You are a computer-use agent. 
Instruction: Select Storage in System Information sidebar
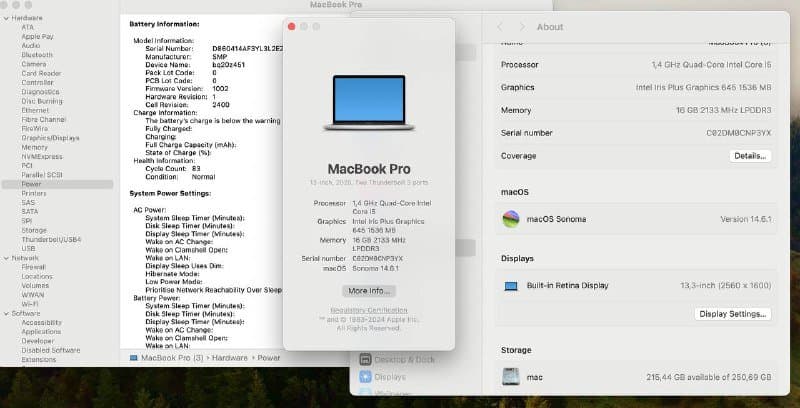[34, 230]
